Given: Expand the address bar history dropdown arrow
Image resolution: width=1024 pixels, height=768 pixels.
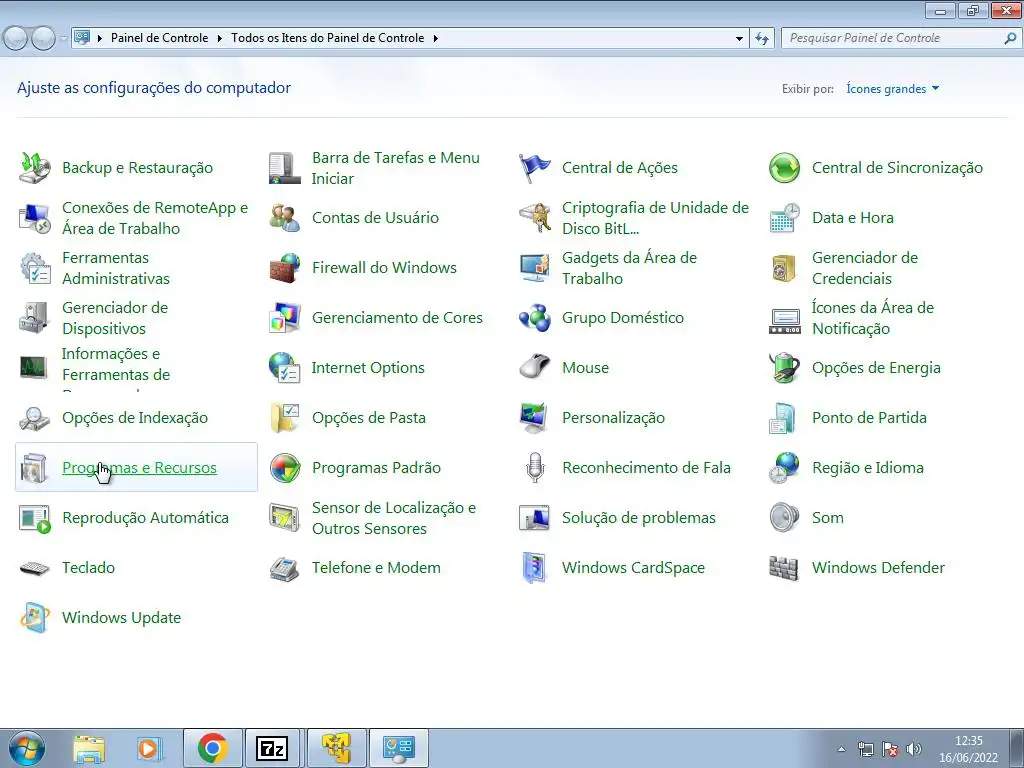Looking at the screenshot, I should pyautogui.click(x=739, y=39).
